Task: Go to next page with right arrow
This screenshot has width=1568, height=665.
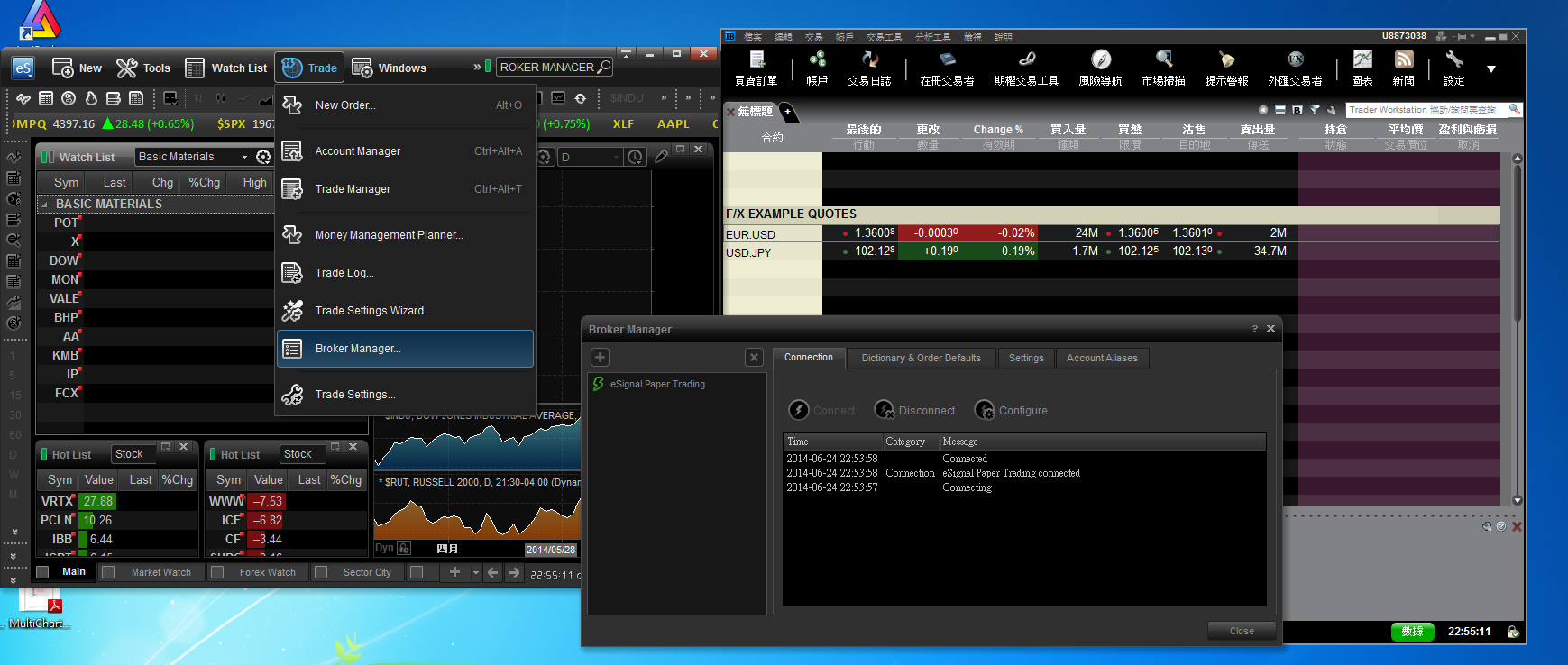Action: (514, 572)
